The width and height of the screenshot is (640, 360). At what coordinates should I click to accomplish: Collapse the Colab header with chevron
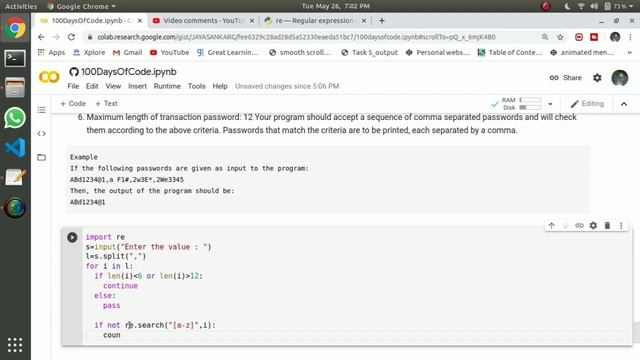624,104
